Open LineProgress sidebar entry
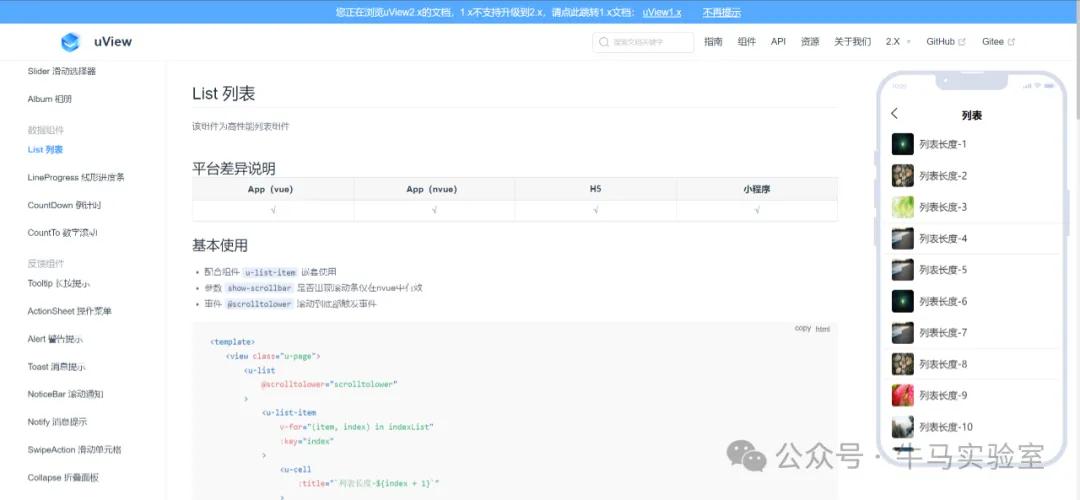1080x500 pixels. (76, 178)
